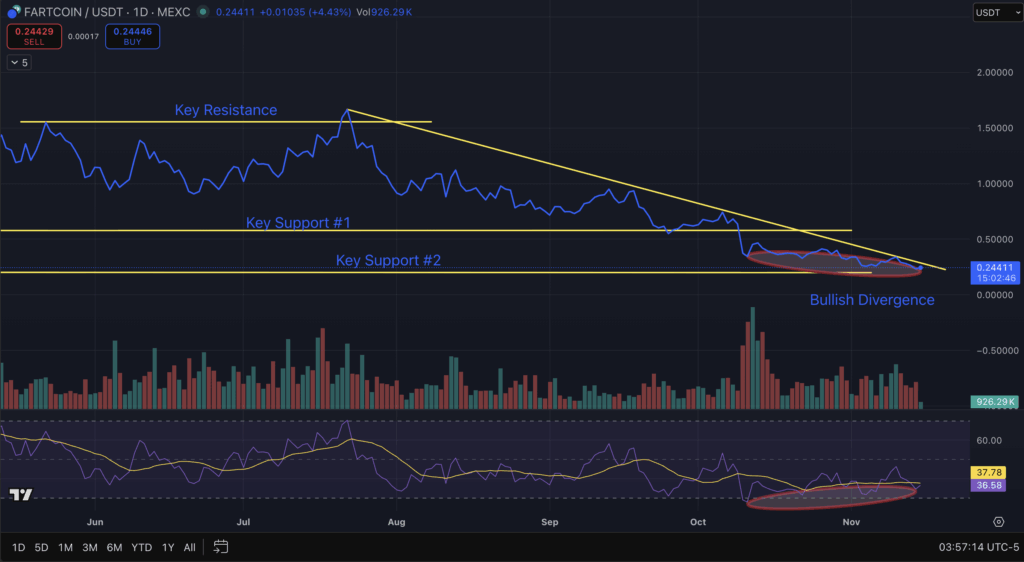This screenshot has height=562, width=1024.
Task: Select the YTD time range
Action: (x=141, y=547)
